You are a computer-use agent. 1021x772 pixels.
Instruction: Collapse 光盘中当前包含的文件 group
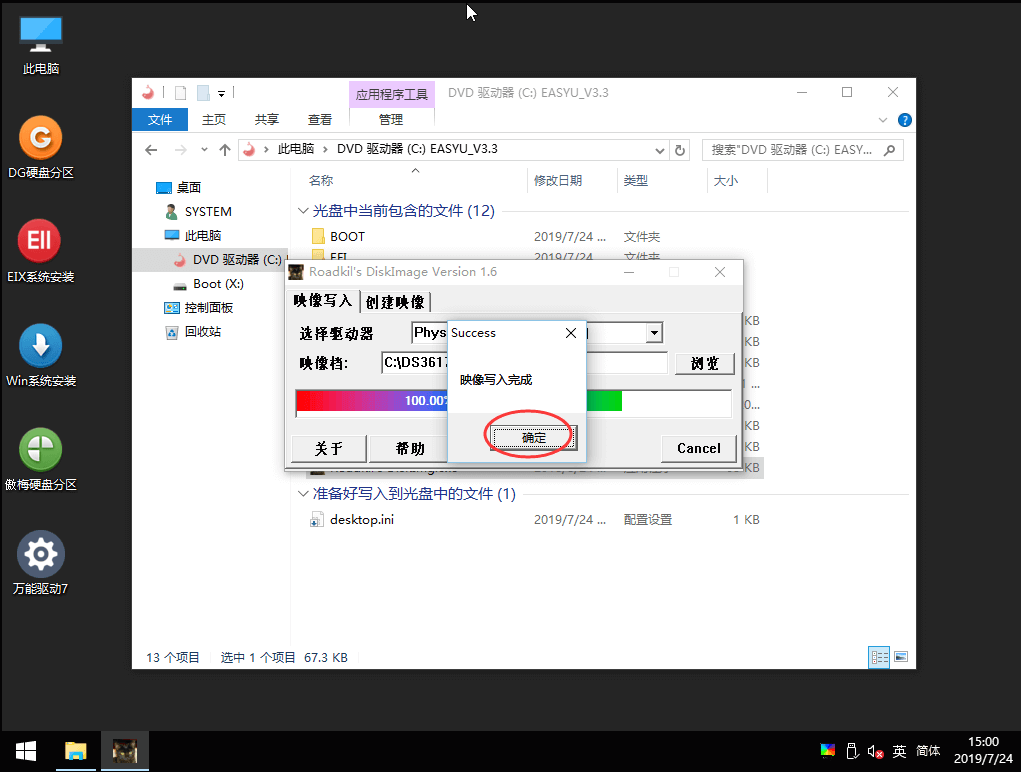coord(303,211)
